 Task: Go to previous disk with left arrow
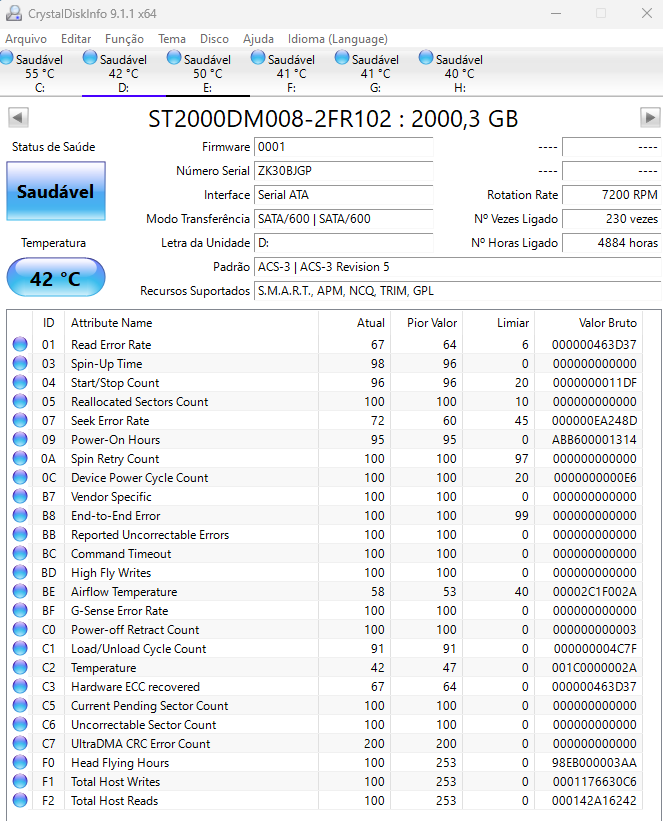pyautogui.click(x=18, y=117)
